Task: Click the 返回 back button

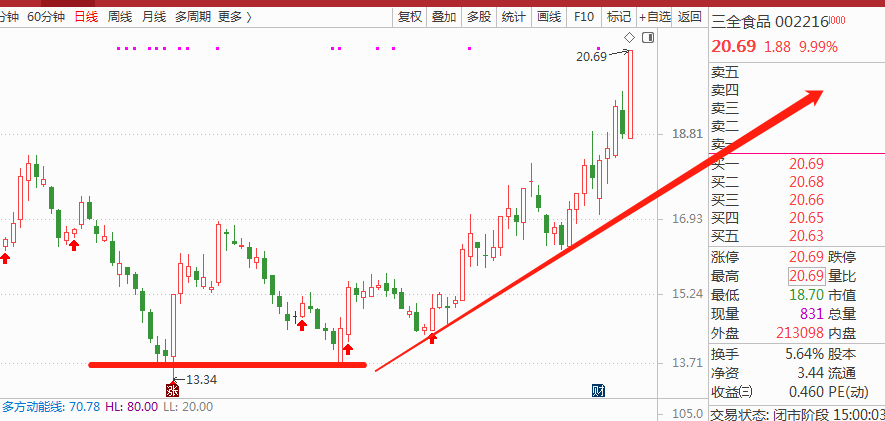Action: [689, 17]
